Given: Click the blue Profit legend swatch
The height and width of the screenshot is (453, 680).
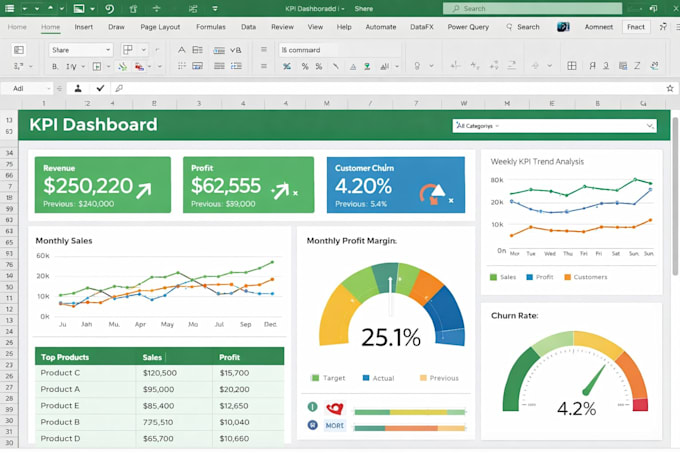Looking at the screenshot, I should pos(529,277).
